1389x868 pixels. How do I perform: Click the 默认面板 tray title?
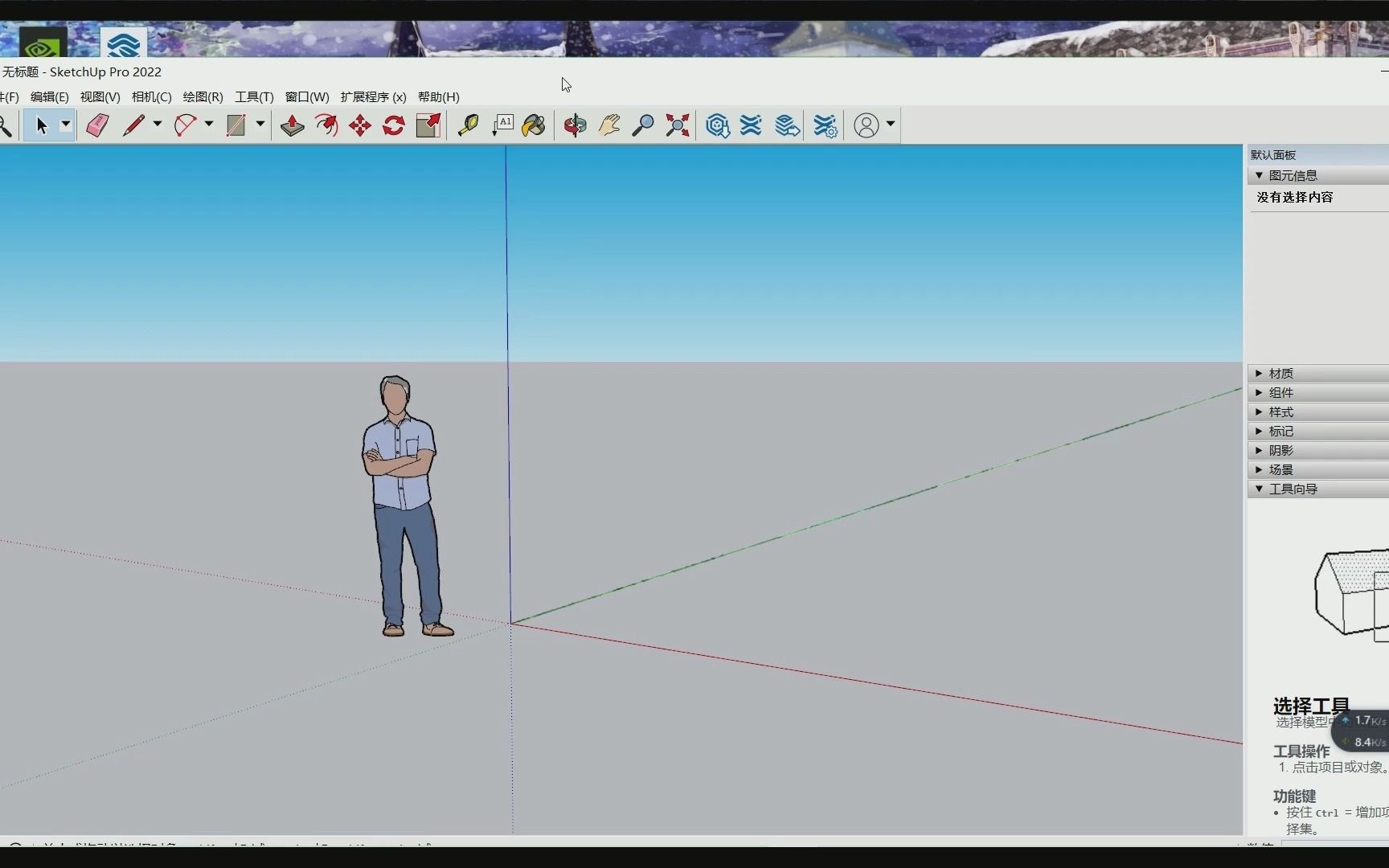[x=1272, y=155]
